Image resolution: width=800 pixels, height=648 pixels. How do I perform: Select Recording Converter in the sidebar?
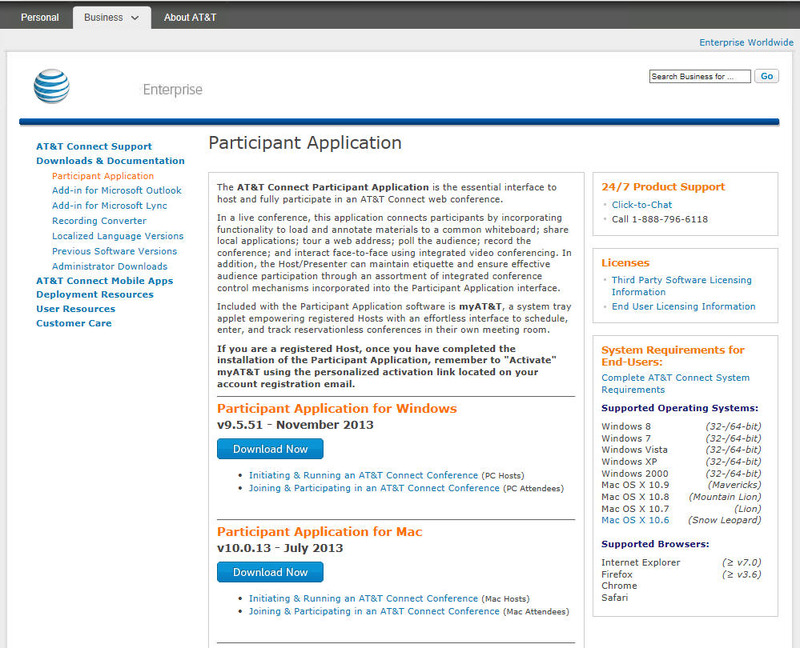(x=99, y=221)
